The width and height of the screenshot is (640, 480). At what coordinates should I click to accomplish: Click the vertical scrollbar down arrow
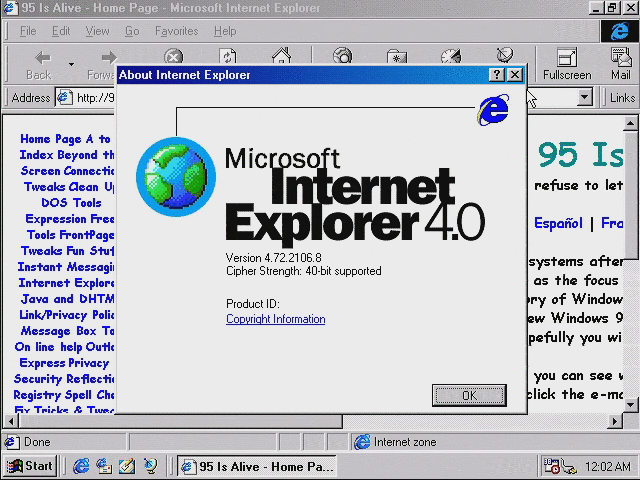pyautogui.click(x=630, y=405)
